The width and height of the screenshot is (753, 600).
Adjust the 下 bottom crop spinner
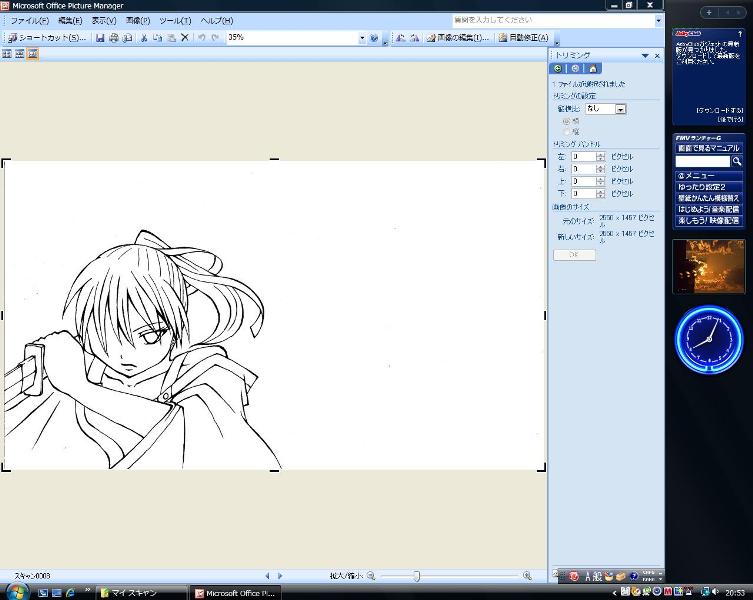pyautogui.click(x=600, y=194)
